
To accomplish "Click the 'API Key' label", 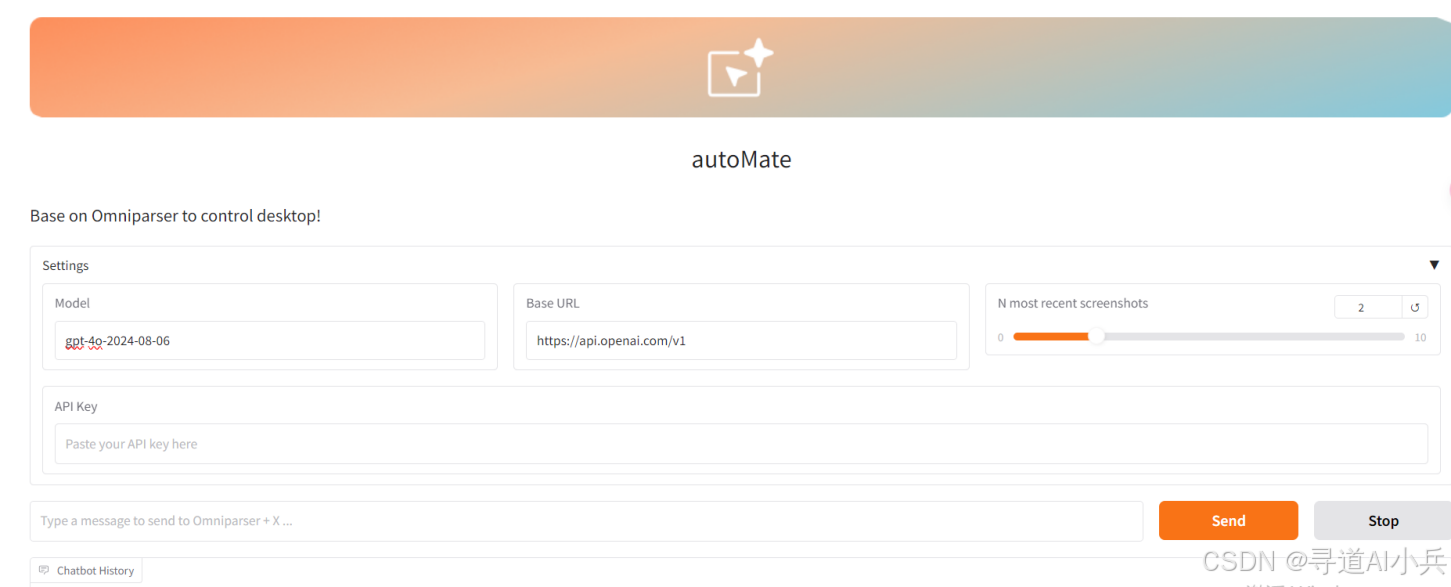I will click(76, 407).
